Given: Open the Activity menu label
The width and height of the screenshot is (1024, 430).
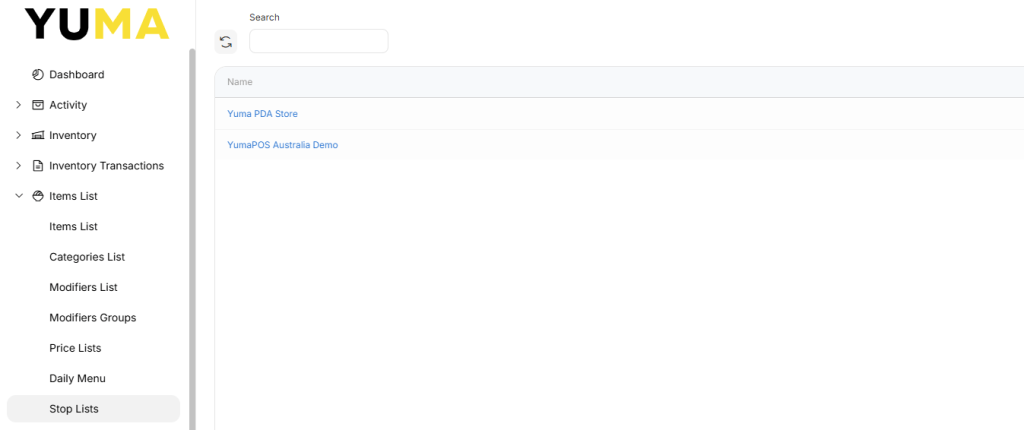Looking at the screenshot, I should pos(68,105).
